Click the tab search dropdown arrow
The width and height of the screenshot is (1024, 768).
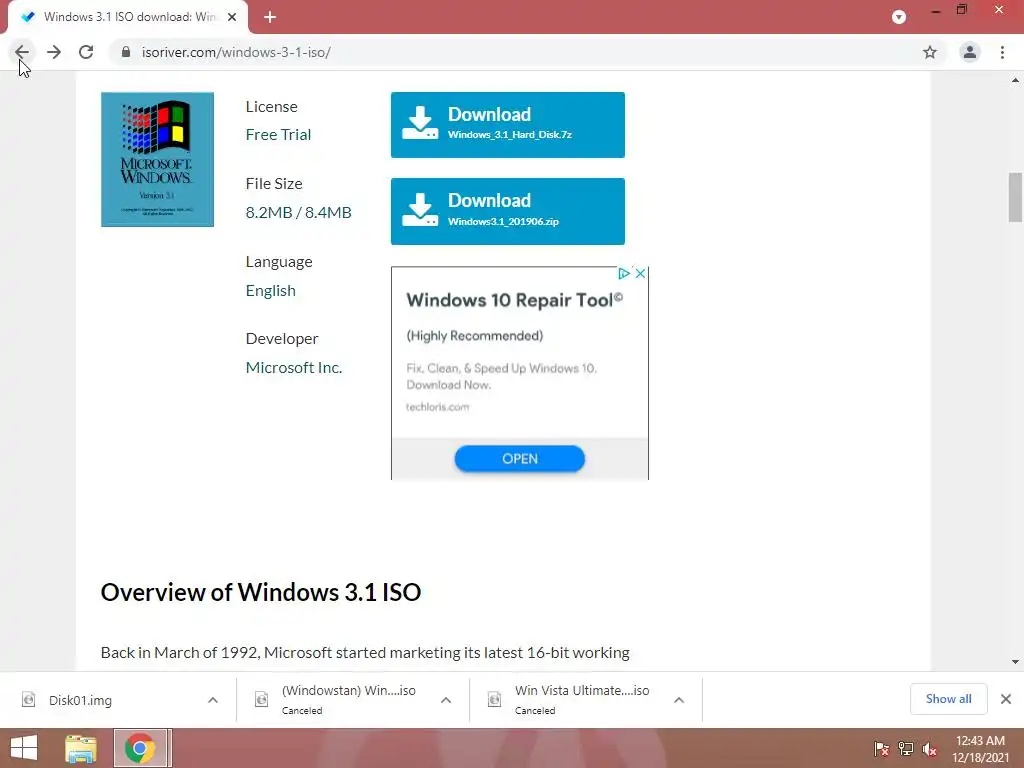(x=899, y=17)
